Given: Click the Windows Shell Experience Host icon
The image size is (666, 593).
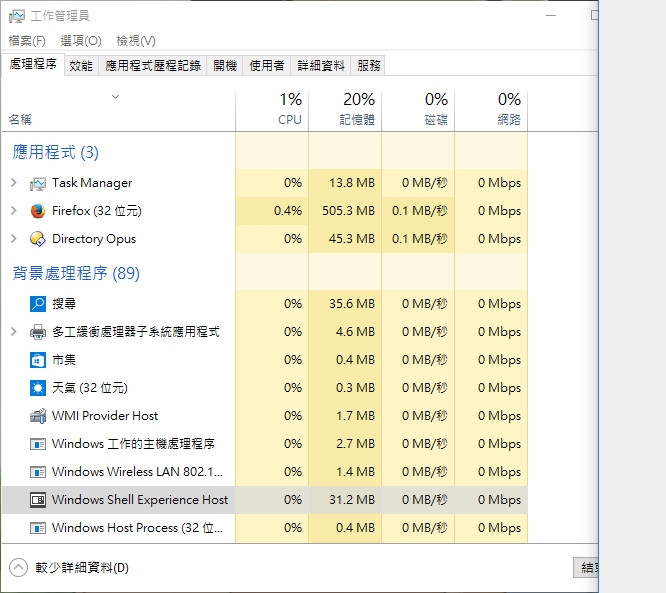Looking at the screenshot, I should (x=38, y=500).
